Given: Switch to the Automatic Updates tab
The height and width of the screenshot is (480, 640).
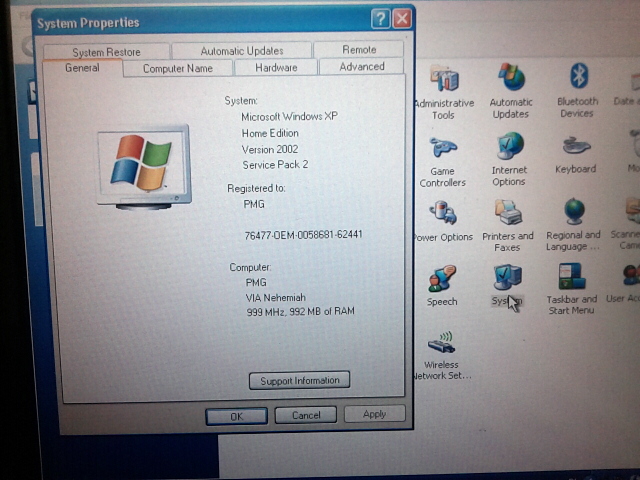Looking at the screenshot, I should (242, 51).
